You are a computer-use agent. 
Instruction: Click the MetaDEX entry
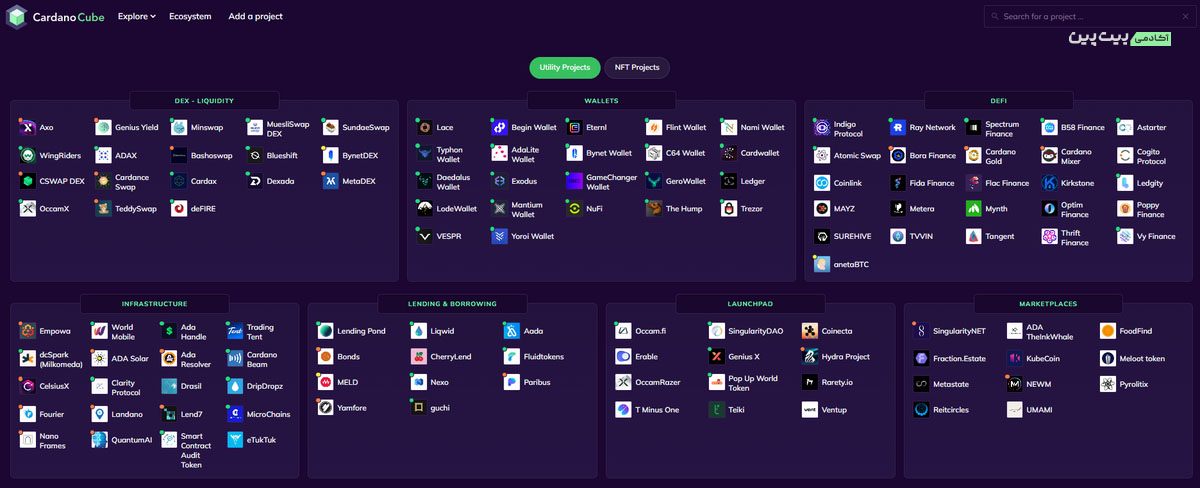pos(349,182)
